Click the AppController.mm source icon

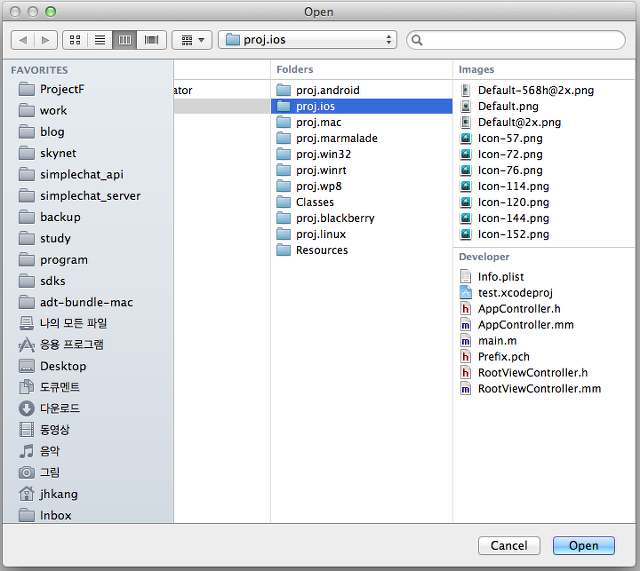point(465,324)
